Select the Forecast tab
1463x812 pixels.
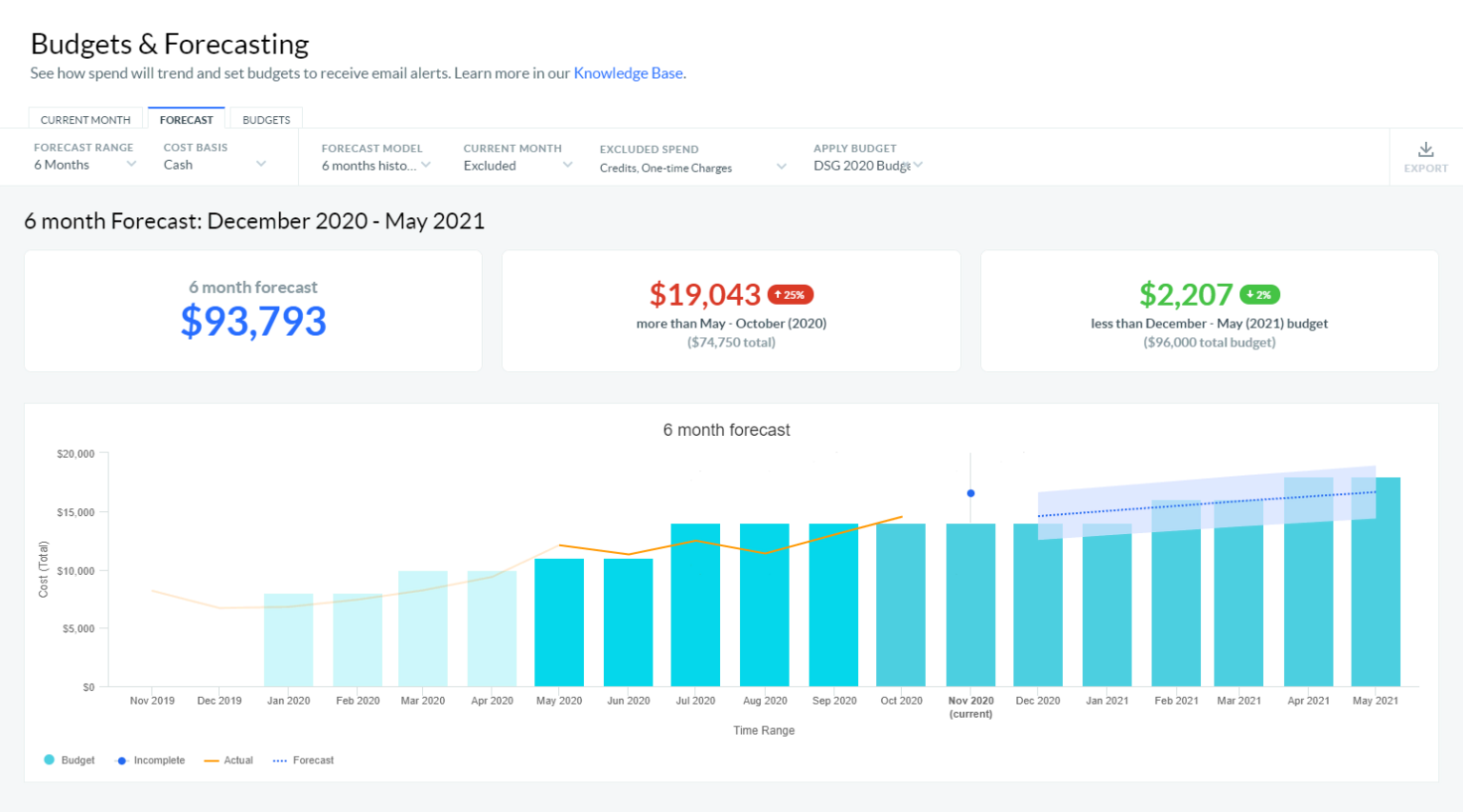point(186,119)
